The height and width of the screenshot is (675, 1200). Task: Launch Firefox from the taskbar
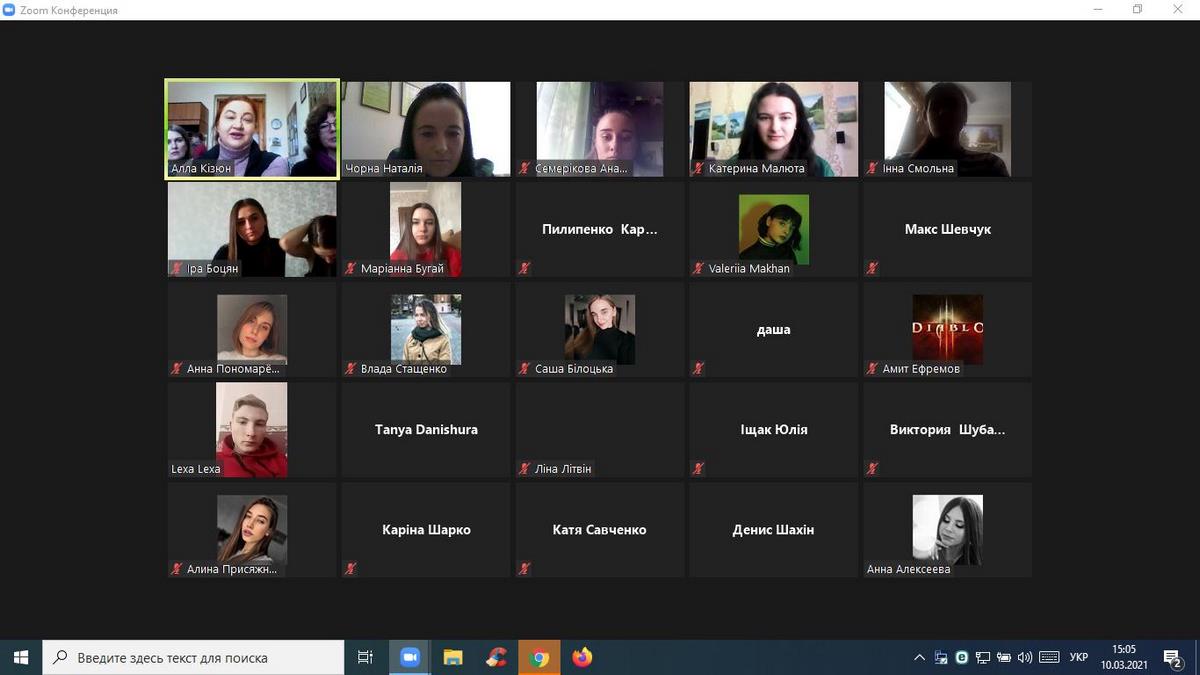coord(583,657)
